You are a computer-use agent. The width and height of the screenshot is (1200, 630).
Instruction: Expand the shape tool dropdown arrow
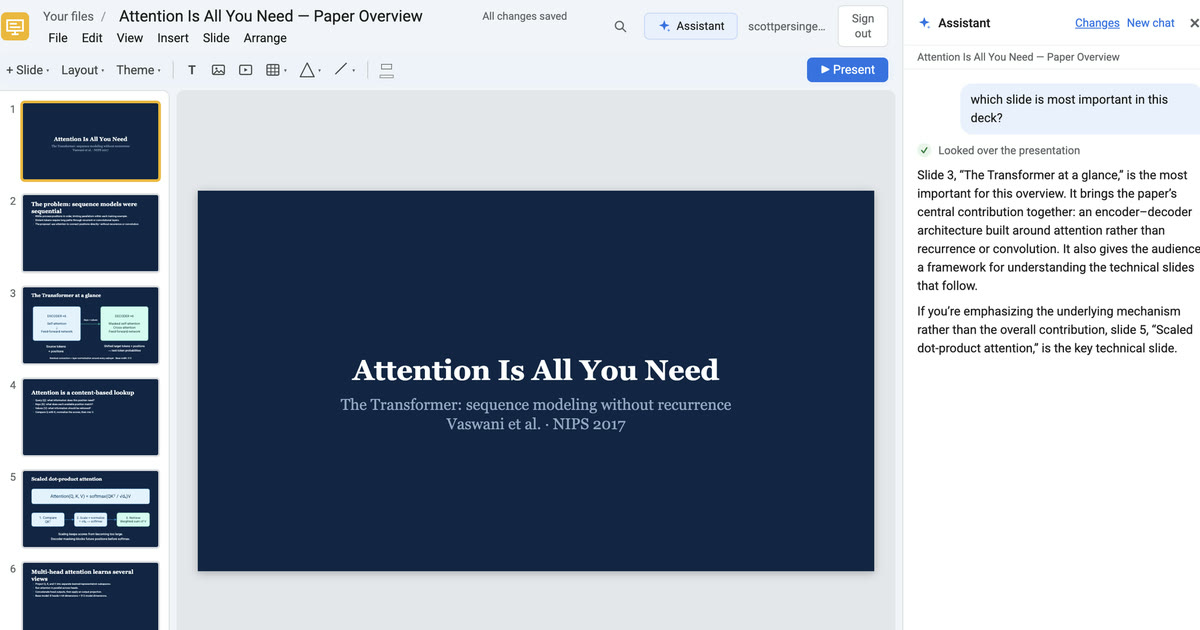pos(319,71)
